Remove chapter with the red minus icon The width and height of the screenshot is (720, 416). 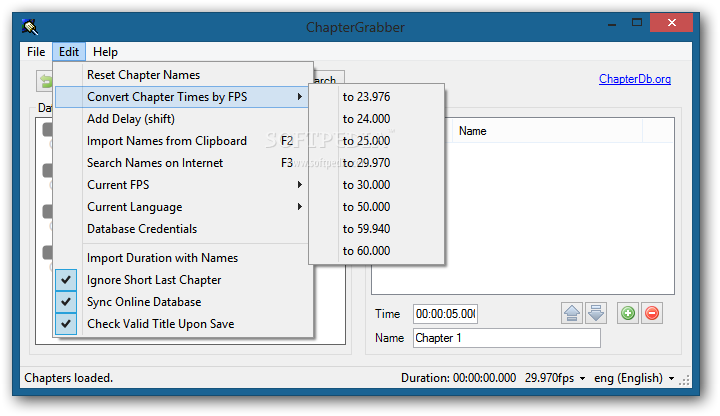click(x=652, y=313)
